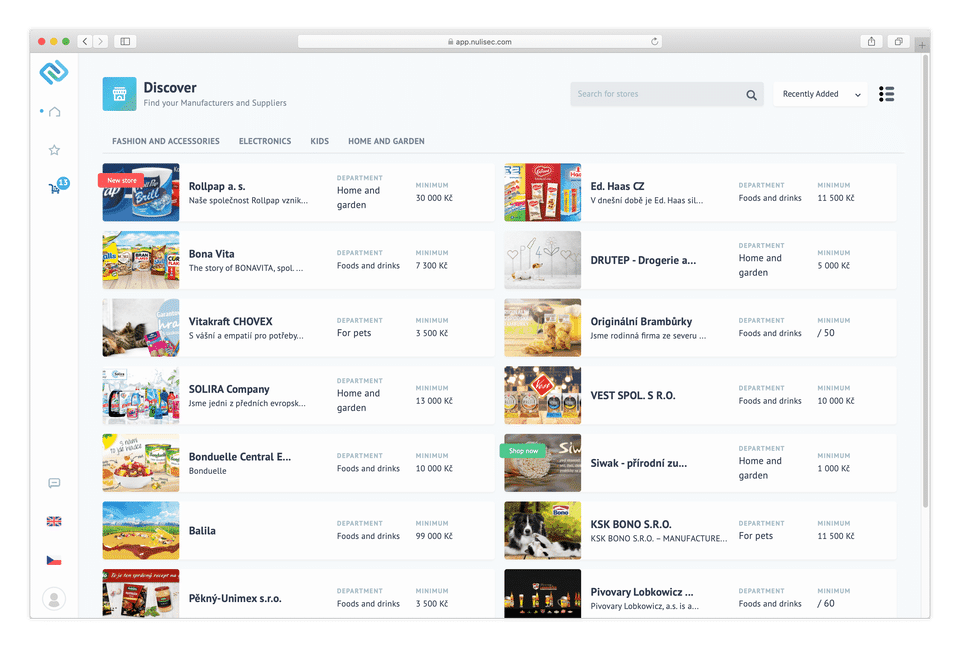Show Safari tab overview
The image size is (960, 648).
click(x=898, y=42)
